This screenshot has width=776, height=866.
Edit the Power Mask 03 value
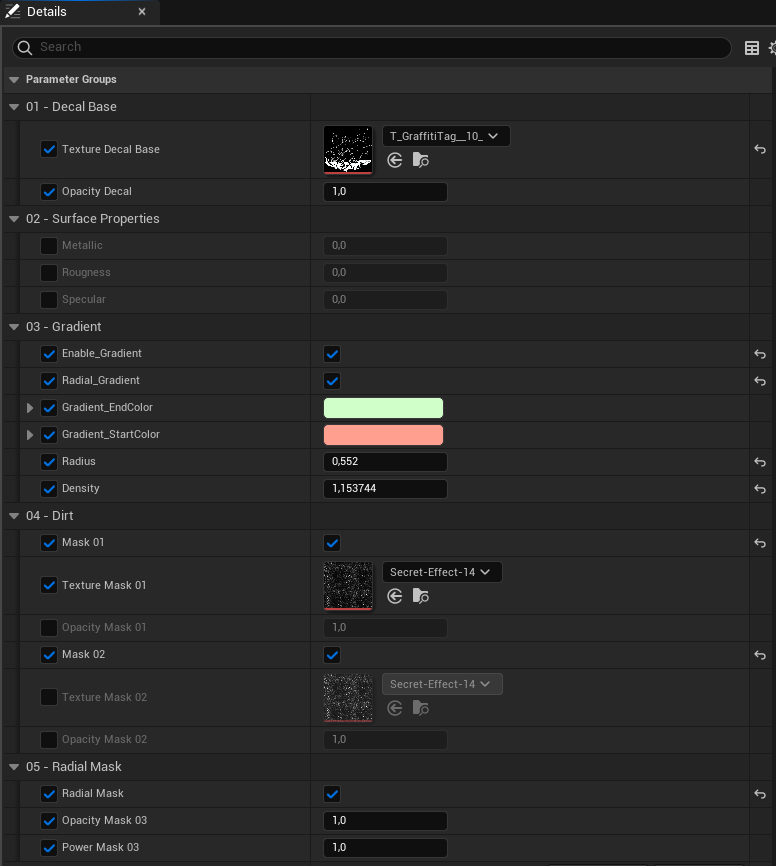pyautogui.click(x=386, y=848)
